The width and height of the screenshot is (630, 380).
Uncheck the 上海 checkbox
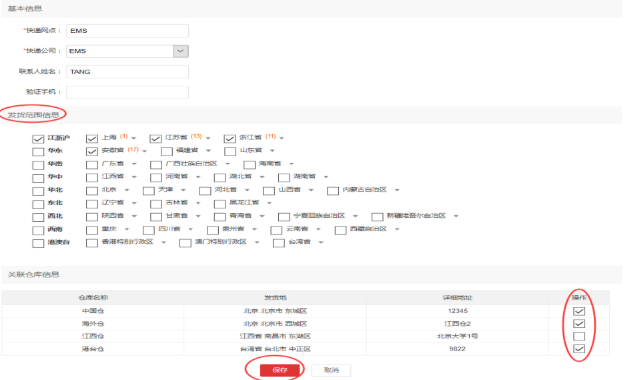click(92, 139)
